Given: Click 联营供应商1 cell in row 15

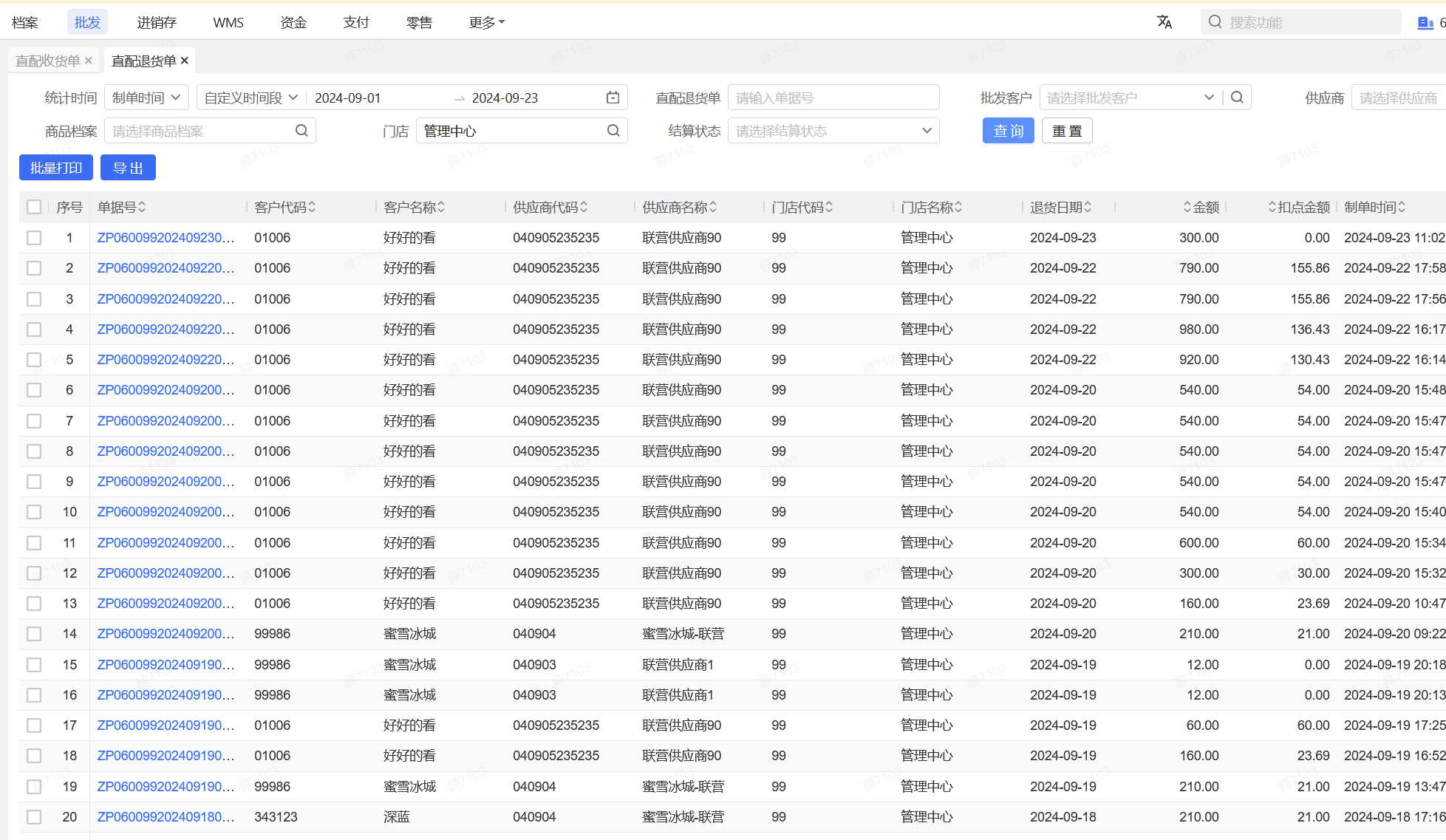Looking at the screenshot, I should pyautogui.click(x=678, y=665).
